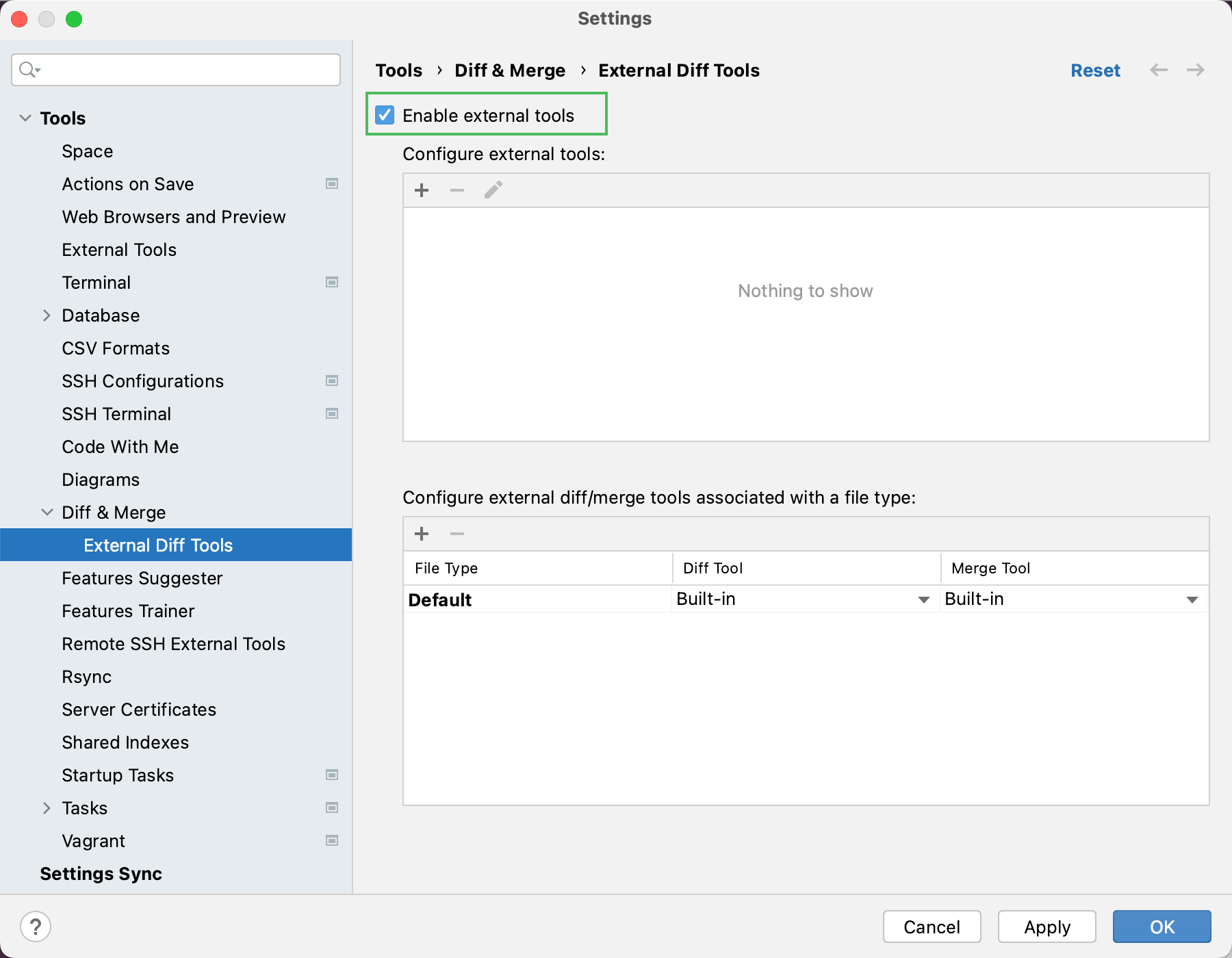Reset the current settings page
This screenshot has height=958, width=1232.
pyautogui.click(x=1095, y=70)
